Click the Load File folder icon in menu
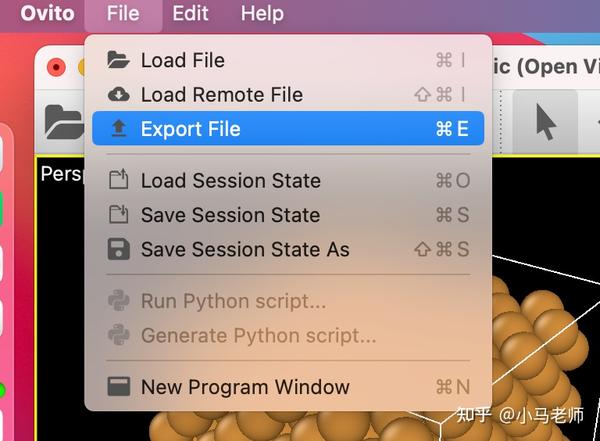600x441 pixels. [119, 61]
